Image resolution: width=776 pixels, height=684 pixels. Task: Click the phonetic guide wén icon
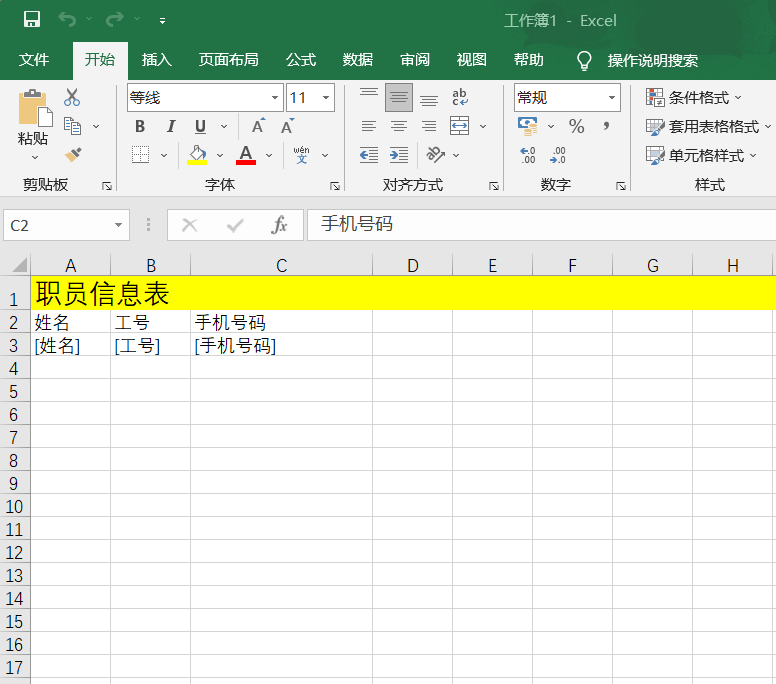tap(301, 155)
